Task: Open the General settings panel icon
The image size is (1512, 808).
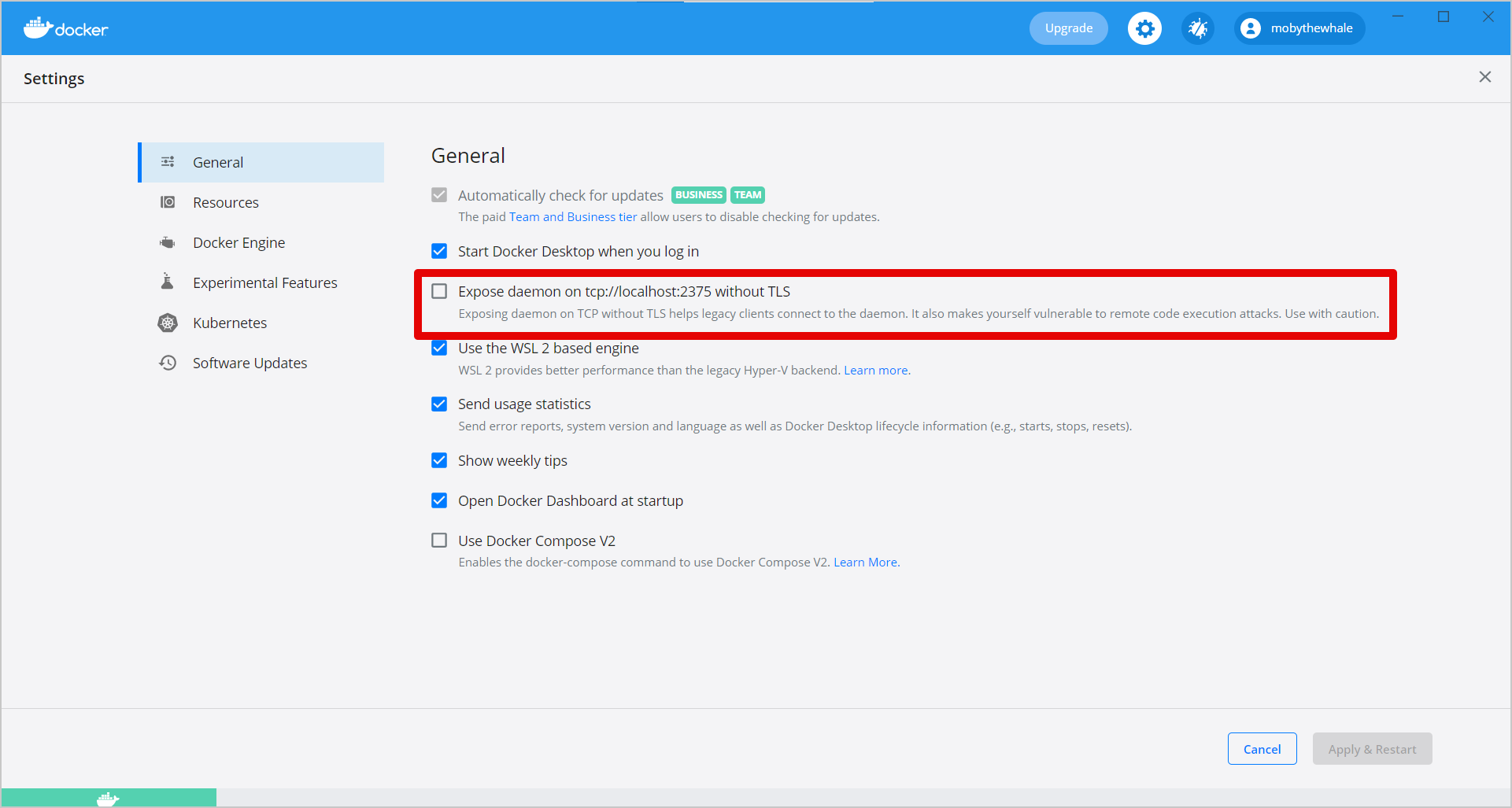Action: [168, 161]
